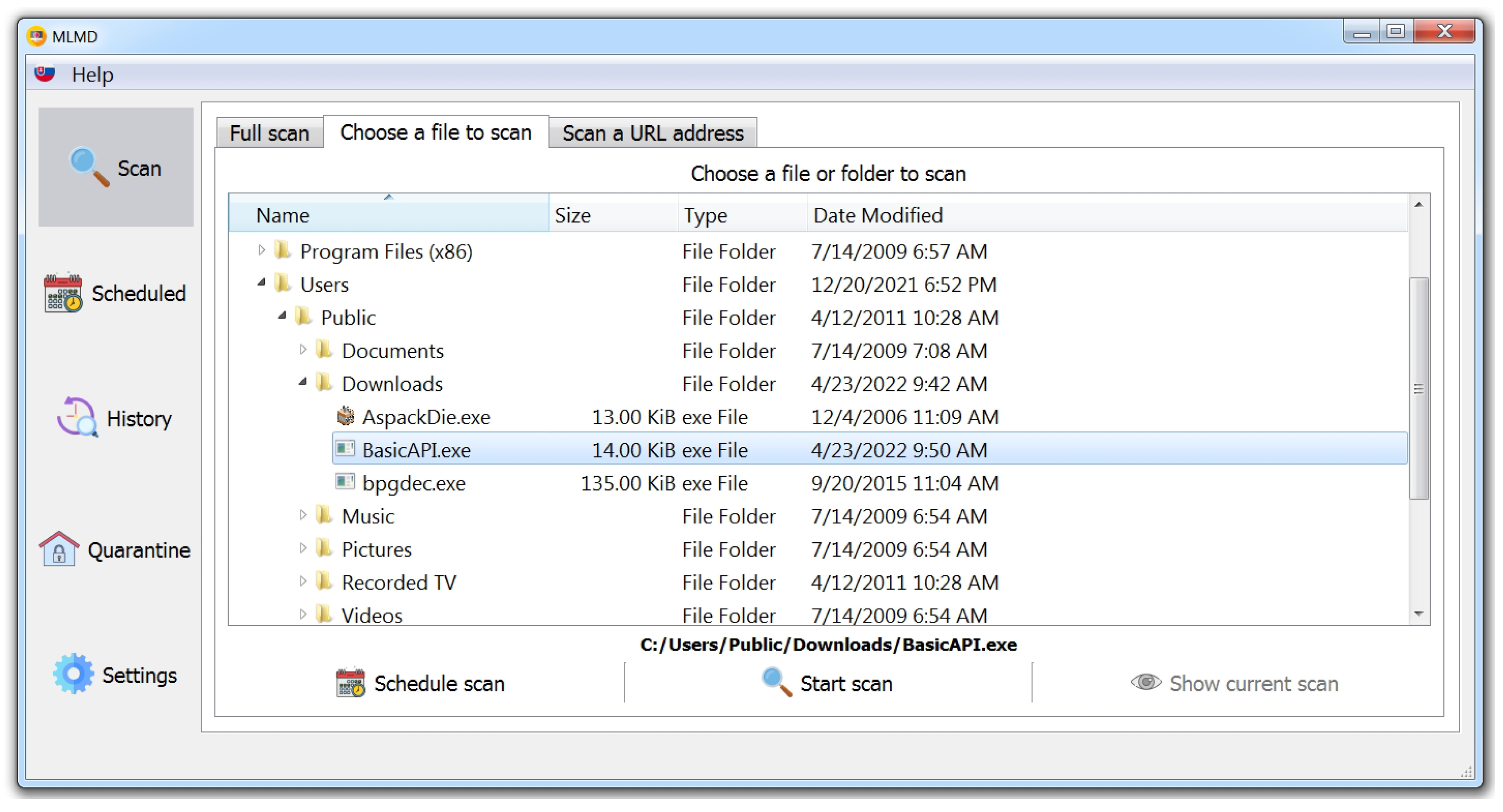The image size is (1503, 812).
Task: Open the History clock icon
Action: tap(77, 418)
